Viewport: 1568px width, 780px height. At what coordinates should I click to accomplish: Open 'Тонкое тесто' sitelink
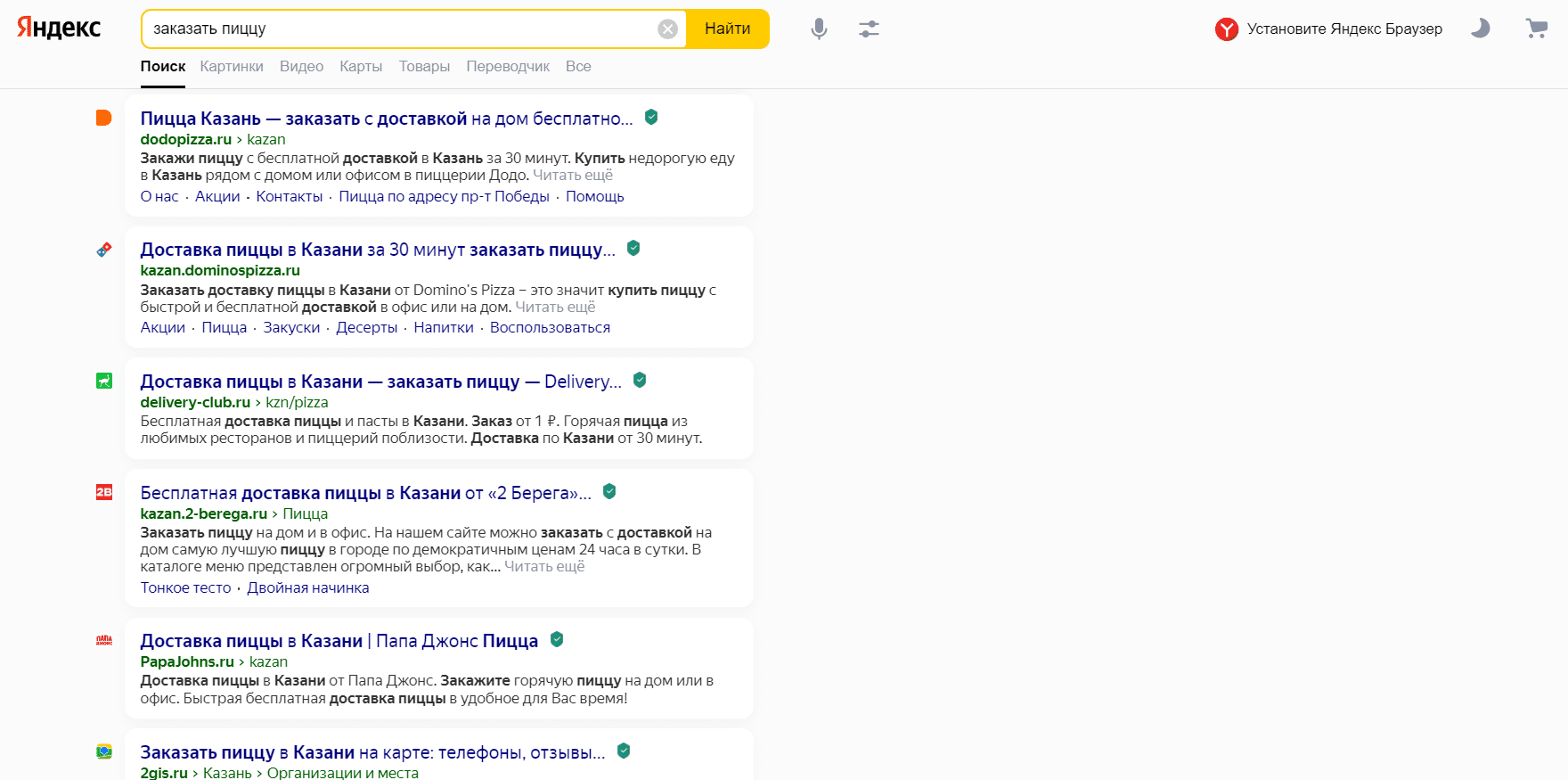186,587
